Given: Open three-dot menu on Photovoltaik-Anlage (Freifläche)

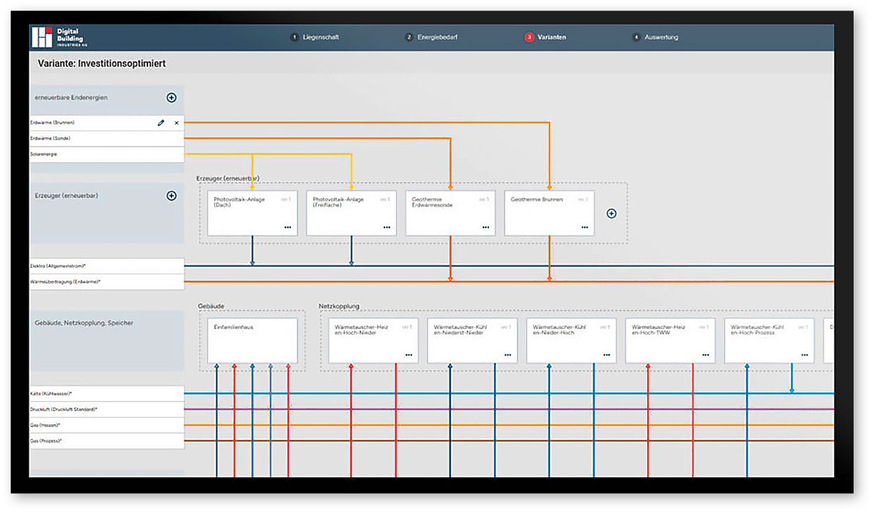Looking at the screenshot, I should point(387,228).
